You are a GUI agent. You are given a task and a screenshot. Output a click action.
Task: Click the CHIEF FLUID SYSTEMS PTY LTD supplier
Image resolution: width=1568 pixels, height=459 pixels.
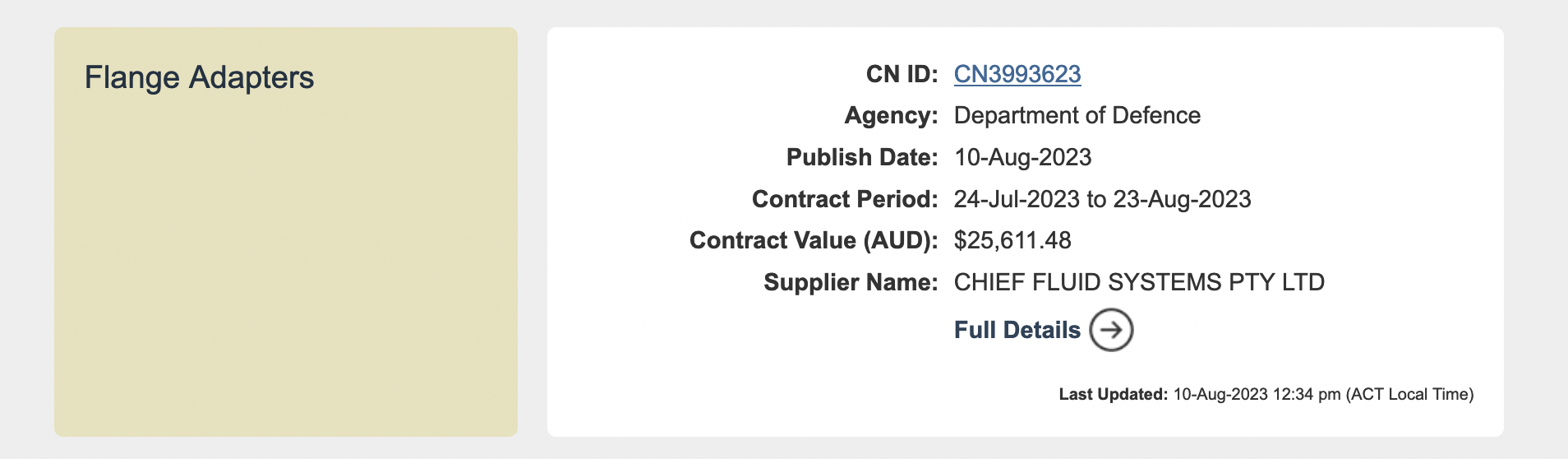[1139, 282]
